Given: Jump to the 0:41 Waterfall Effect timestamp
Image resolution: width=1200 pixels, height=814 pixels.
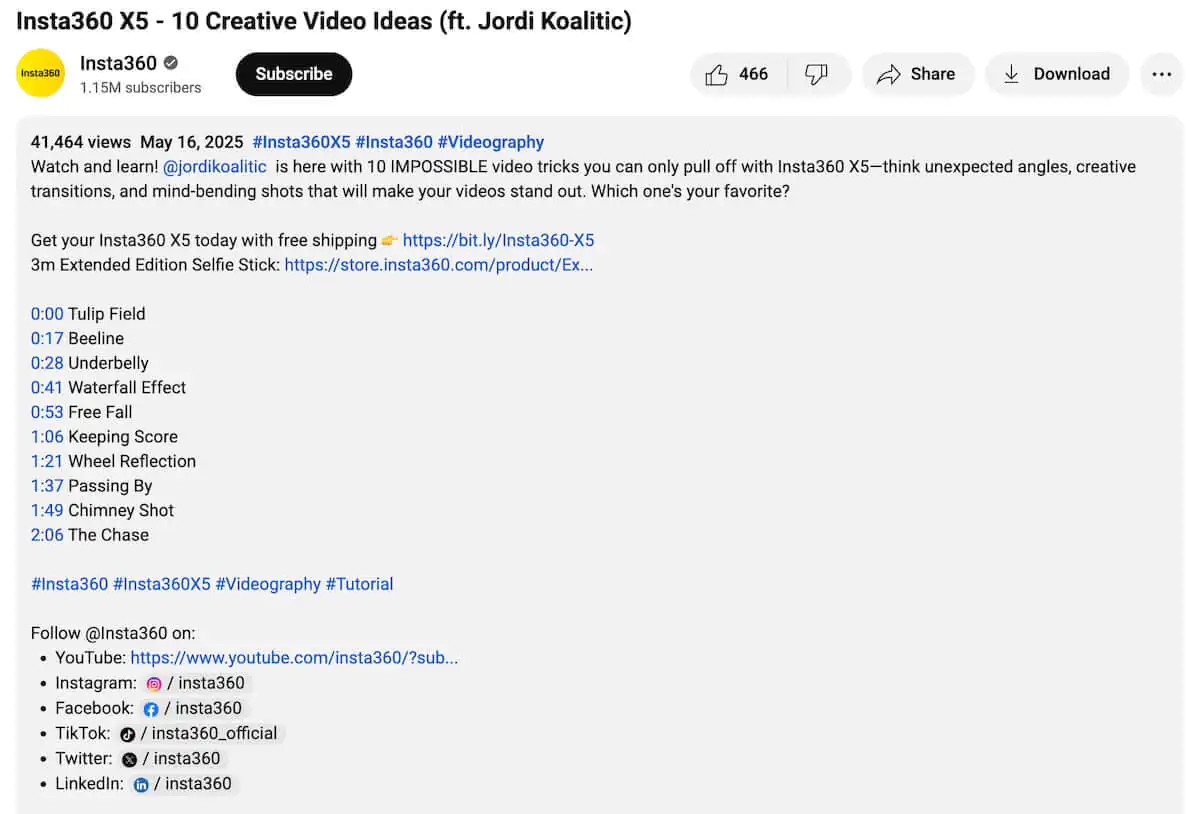Looking at the screenshot, I should (x=46, y=387).
